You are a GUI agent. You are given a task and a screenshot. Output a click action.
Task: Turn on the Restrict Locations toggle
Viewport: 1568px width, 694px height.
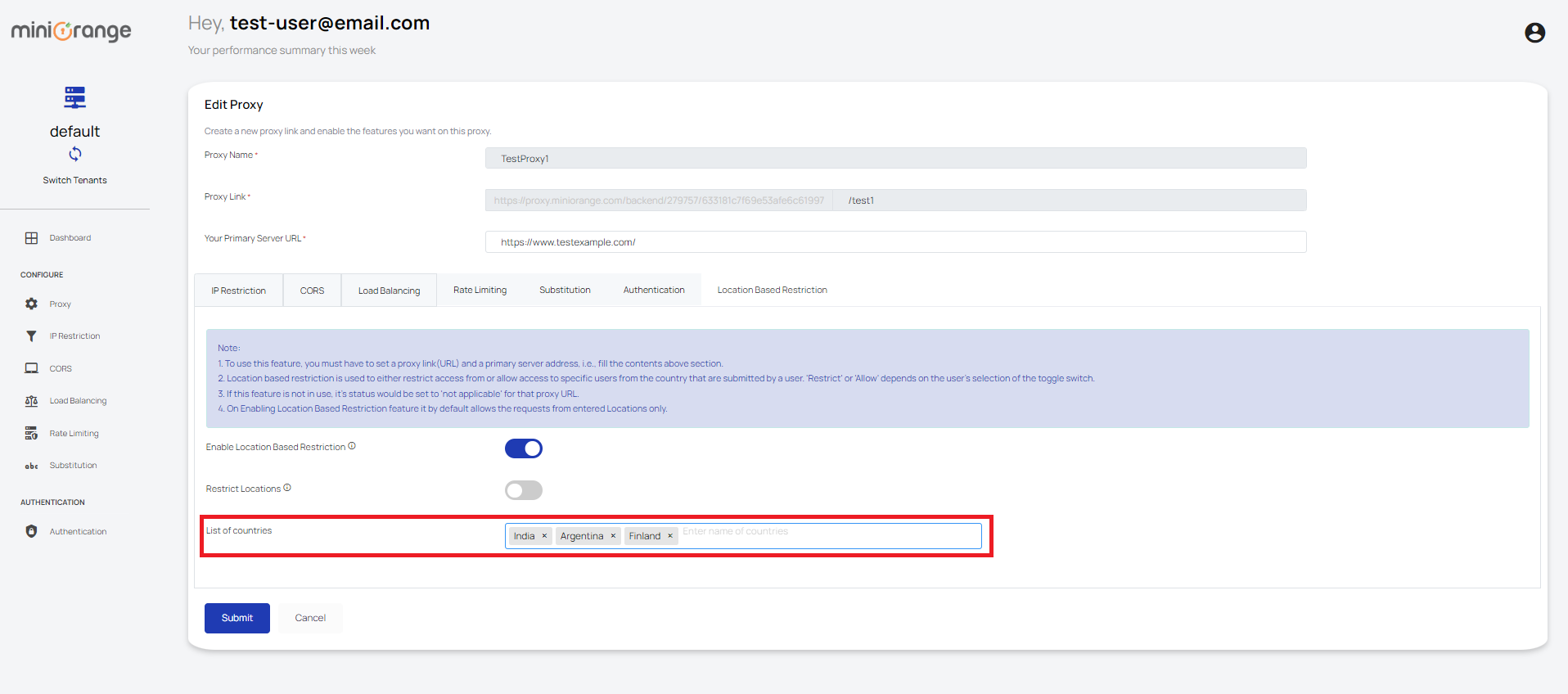pos(524,490)
